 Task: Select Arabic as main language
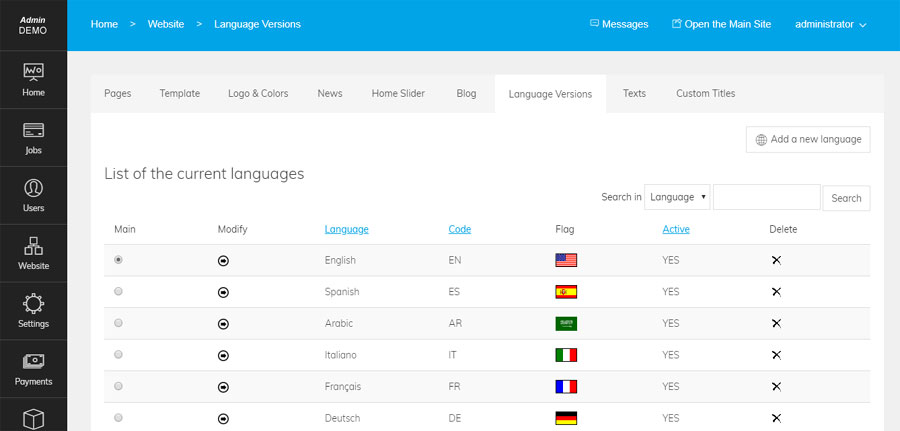[118, 323]
